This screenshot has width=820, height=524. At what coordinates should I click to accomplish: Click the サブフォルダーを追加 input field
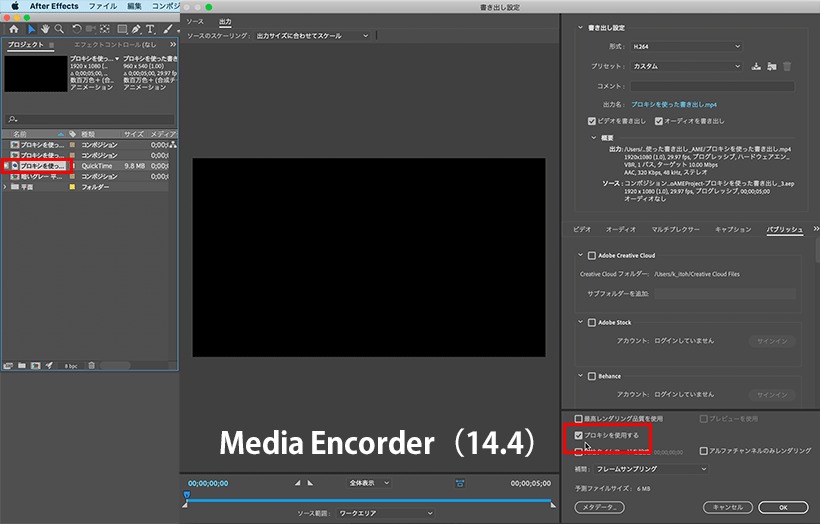tap(725, 293)
